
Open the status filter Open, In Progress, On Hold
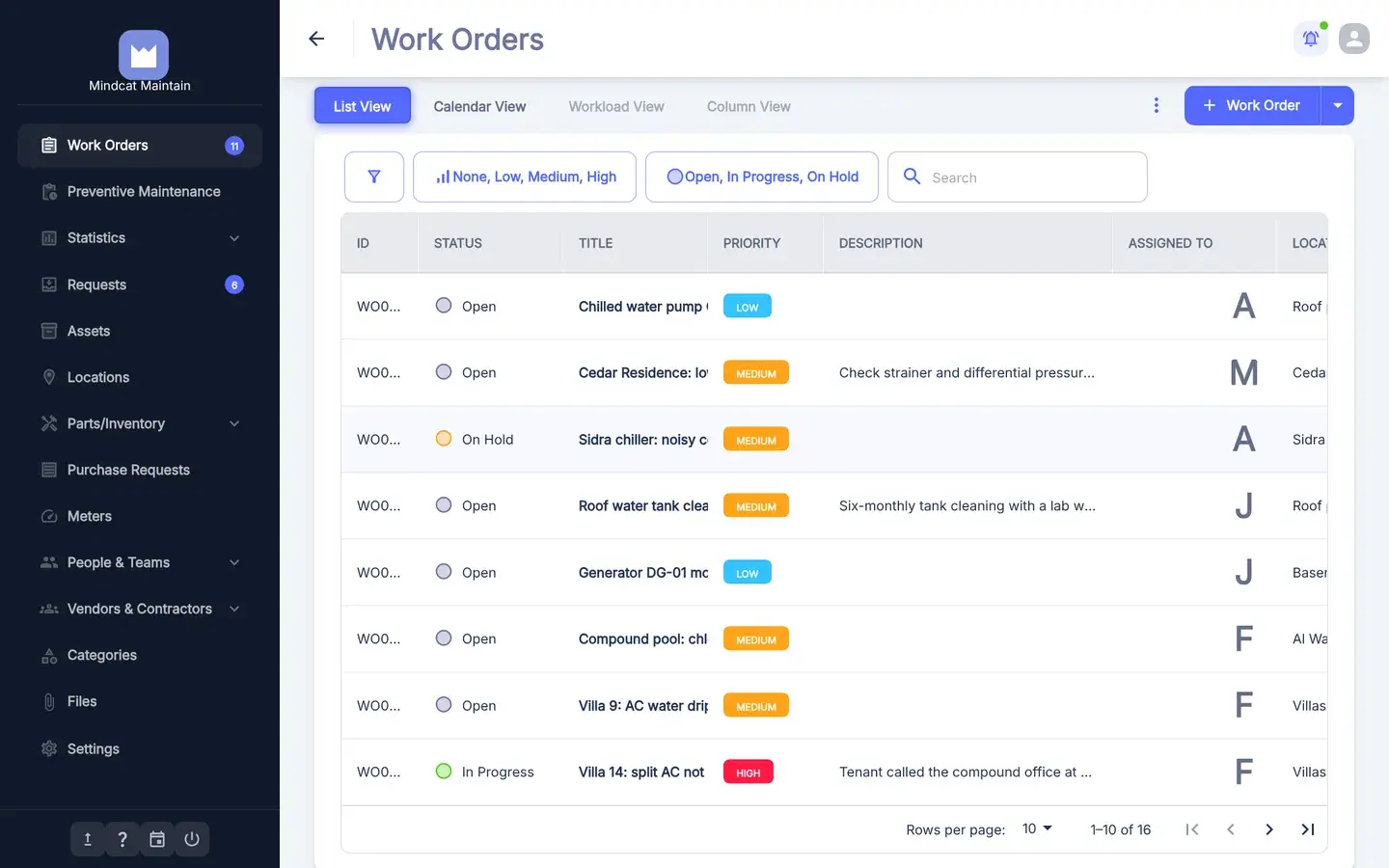(762, 176)
